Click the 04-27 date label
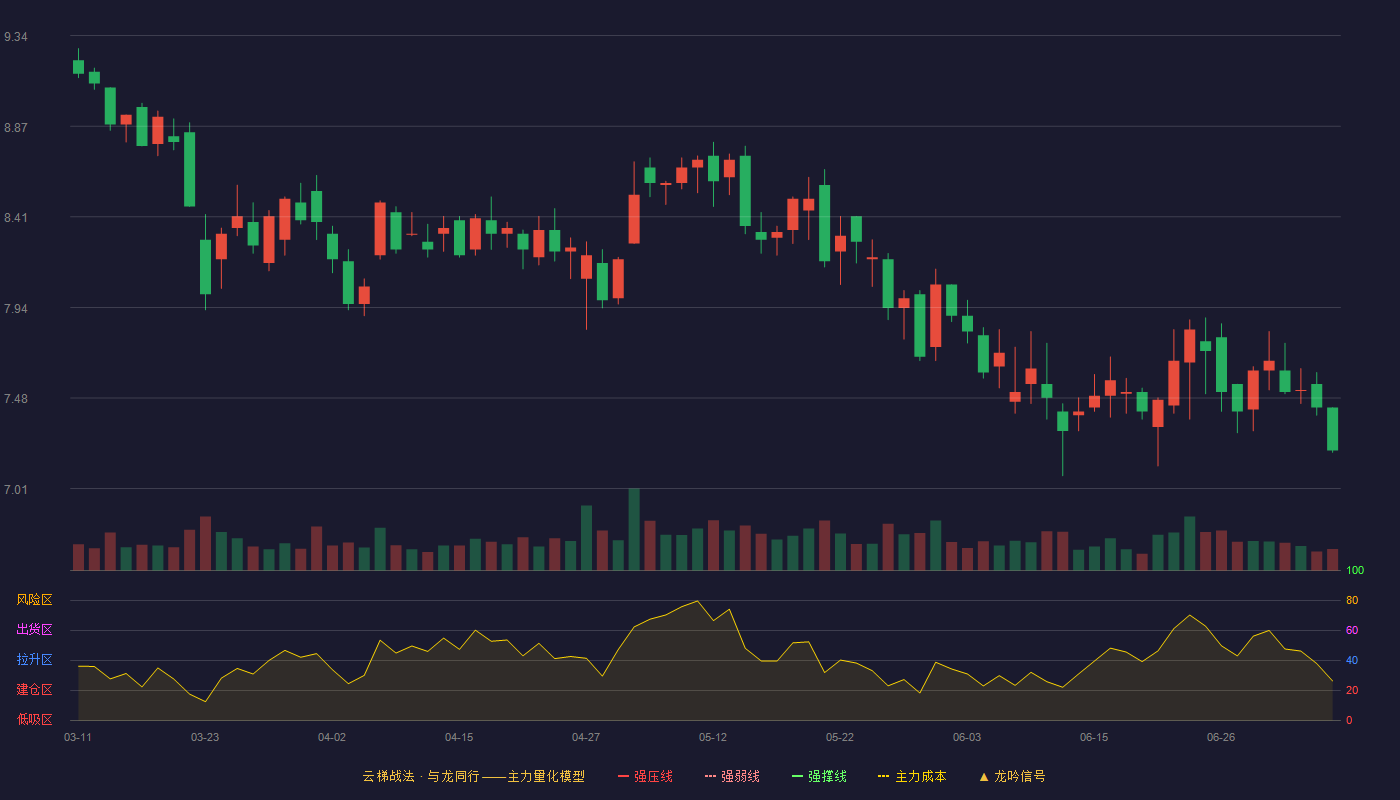Viewport: 1400px width, 800px height. (x=586, y=737)
